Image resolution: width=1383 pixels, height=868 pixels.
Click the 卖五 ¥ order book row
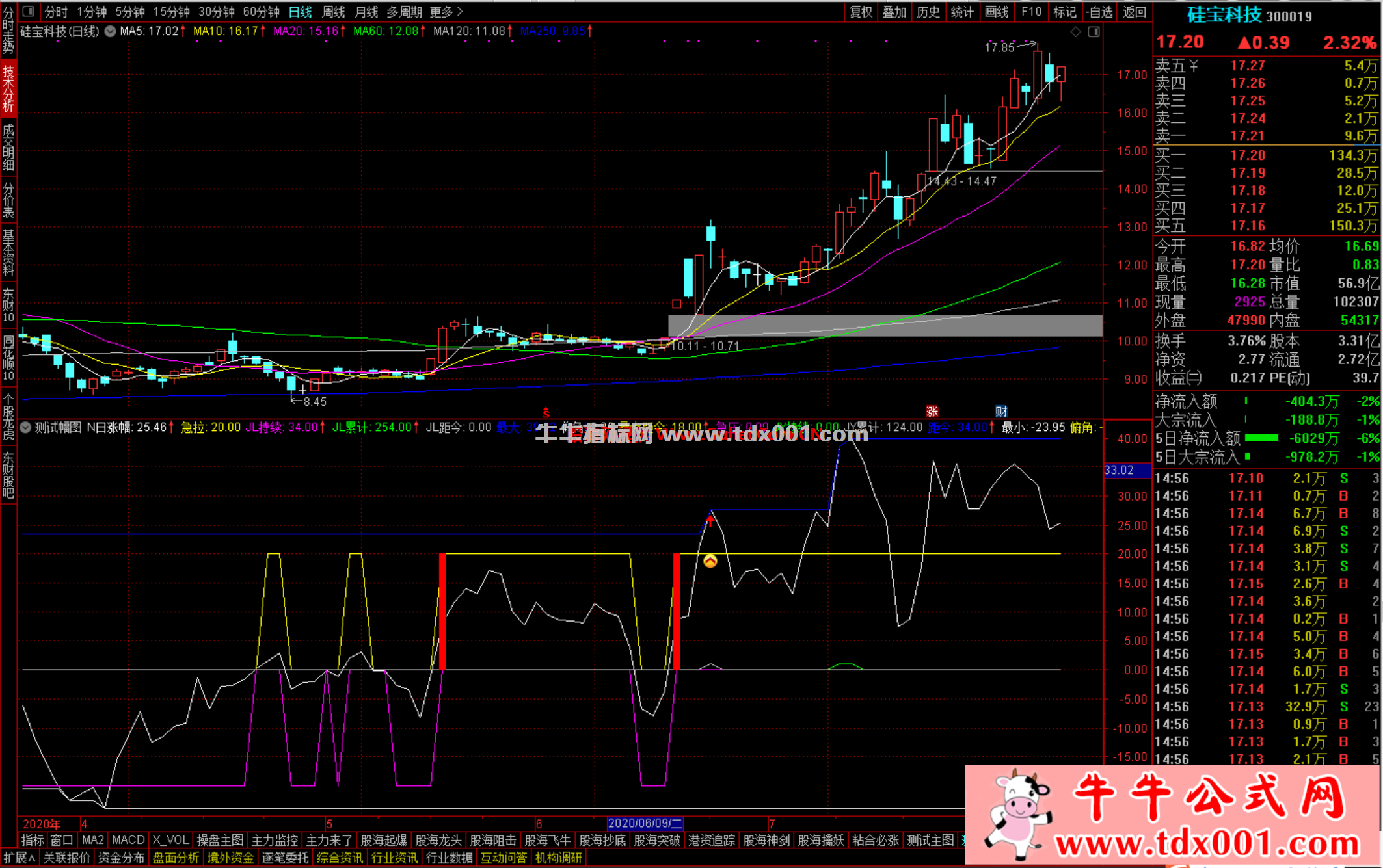click(1267, 66)
